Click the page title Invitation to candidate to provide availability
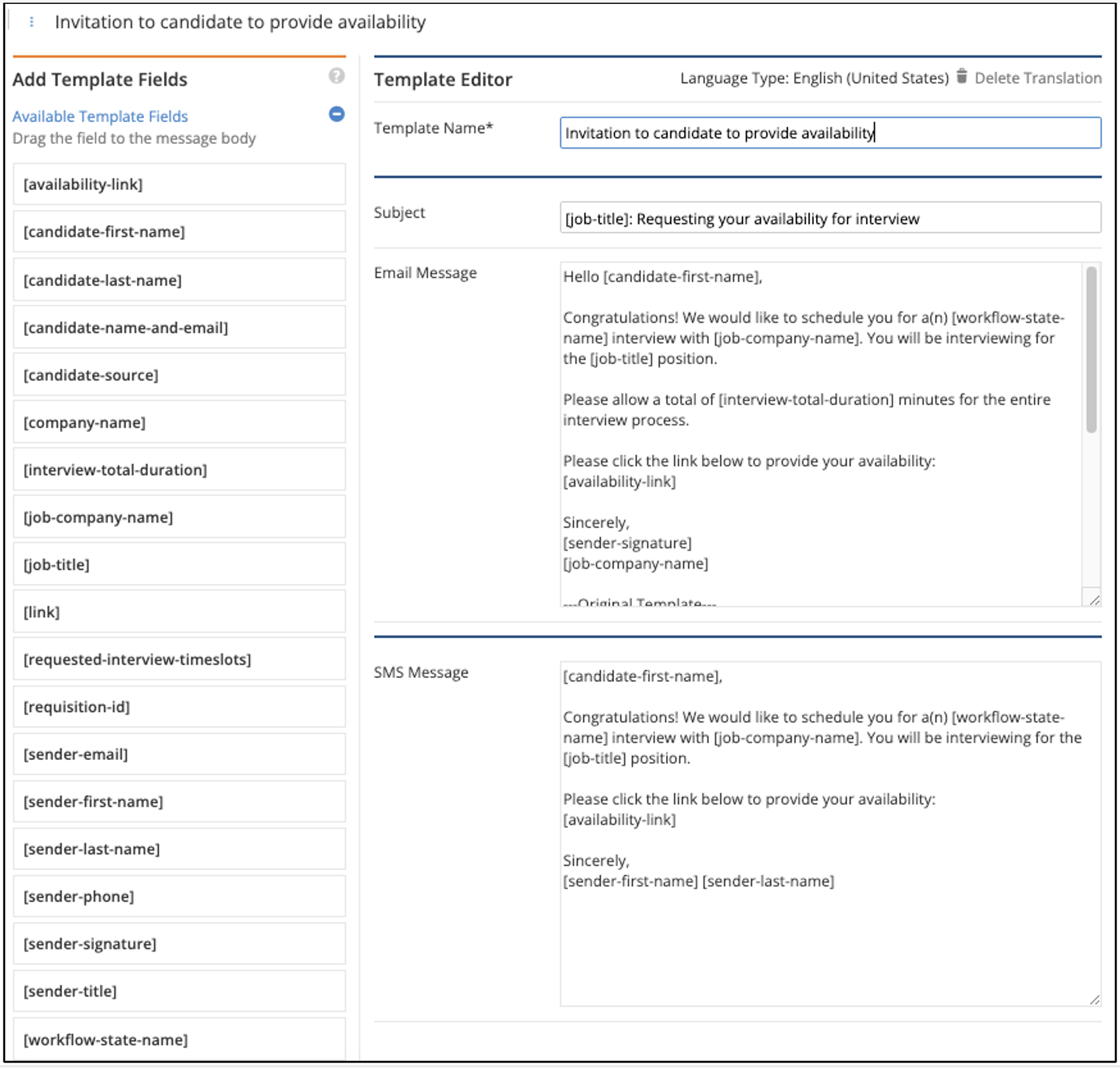 (x=240, y=22)
